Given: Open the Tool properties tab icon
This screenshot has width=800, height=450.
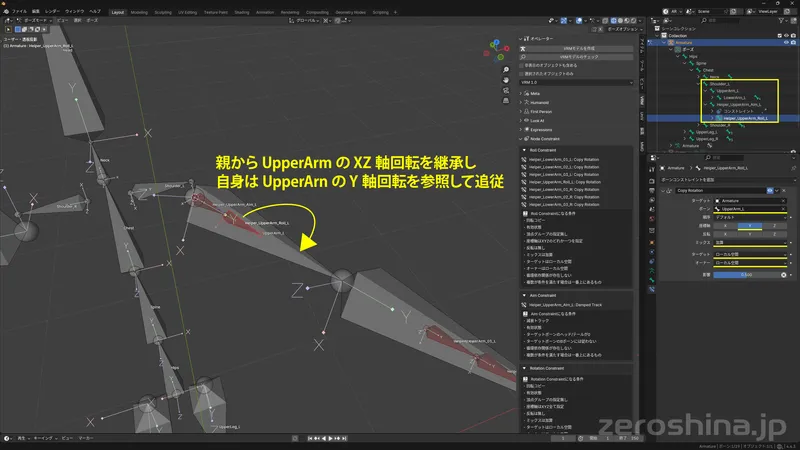Looking at the screenshot, I should 652,170.
